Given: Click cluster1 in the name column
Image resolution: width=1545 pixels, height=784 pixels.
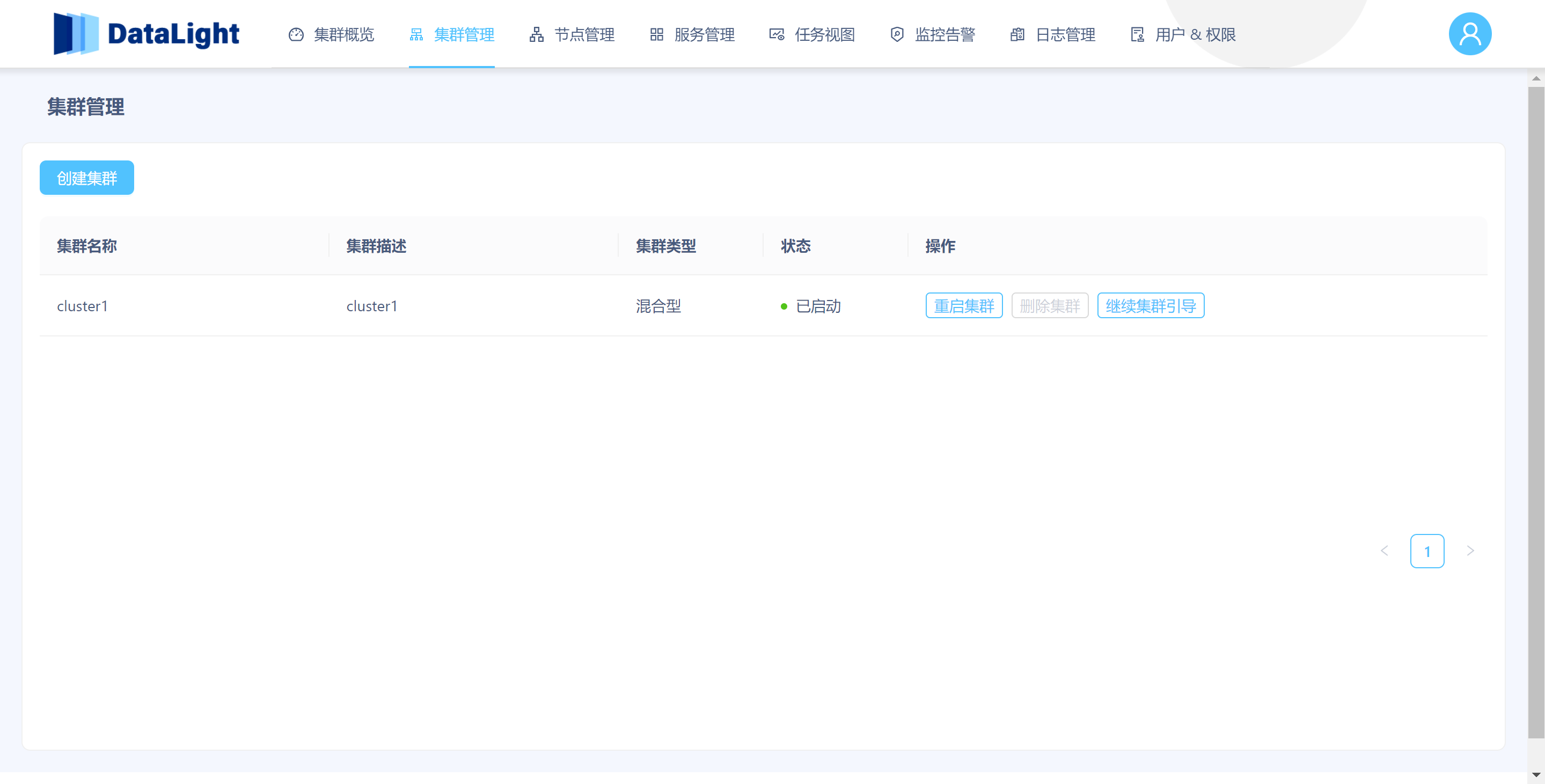Looking at the screenshot, I should pyautogui.click(x=82, y=306).
